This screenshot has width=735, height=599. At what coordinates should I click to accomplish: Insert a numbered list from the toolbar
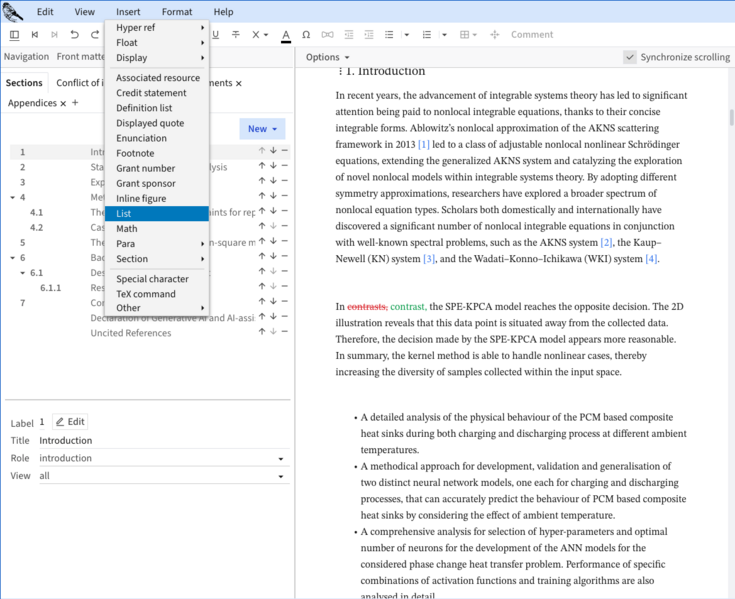(427, 35)
